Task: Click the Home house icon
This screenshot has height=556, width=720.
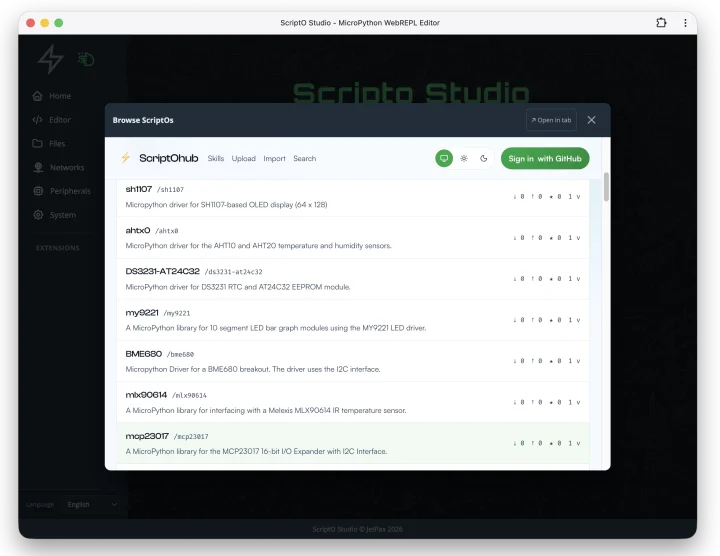Action: [x=38, y=96]
